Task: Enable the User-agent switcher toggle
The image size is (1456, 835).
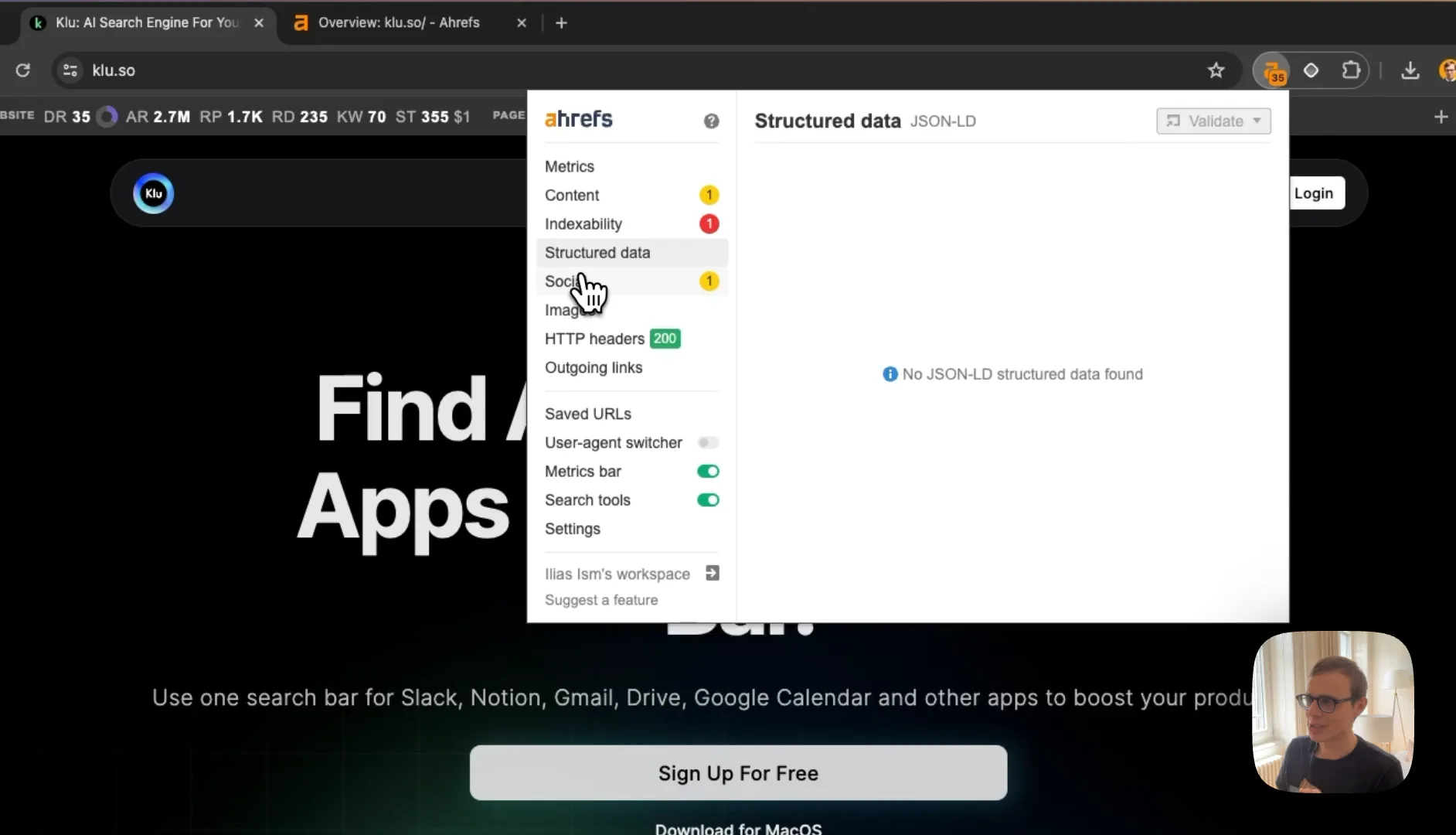Action: click(x=708, y=442)
